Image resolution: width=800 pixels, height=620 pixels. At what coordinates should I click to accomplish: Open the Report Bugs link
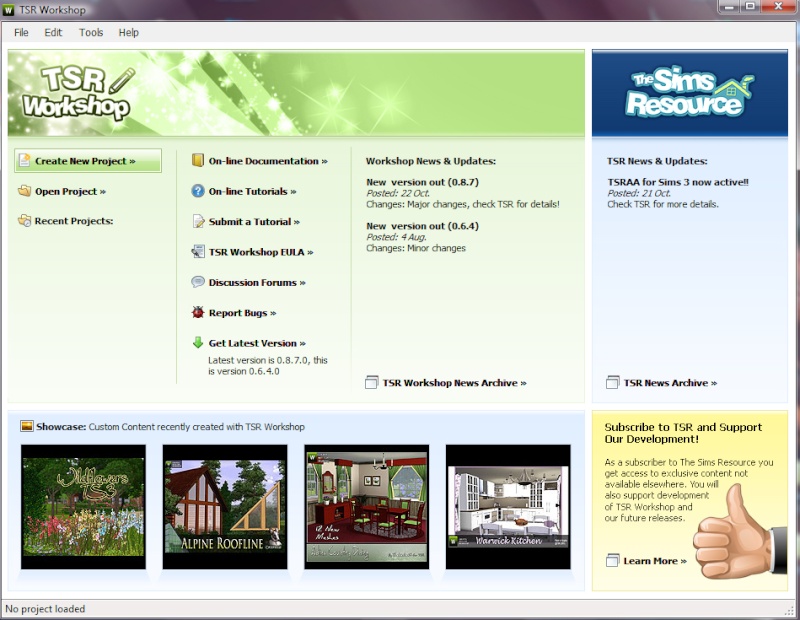[242, 313]
